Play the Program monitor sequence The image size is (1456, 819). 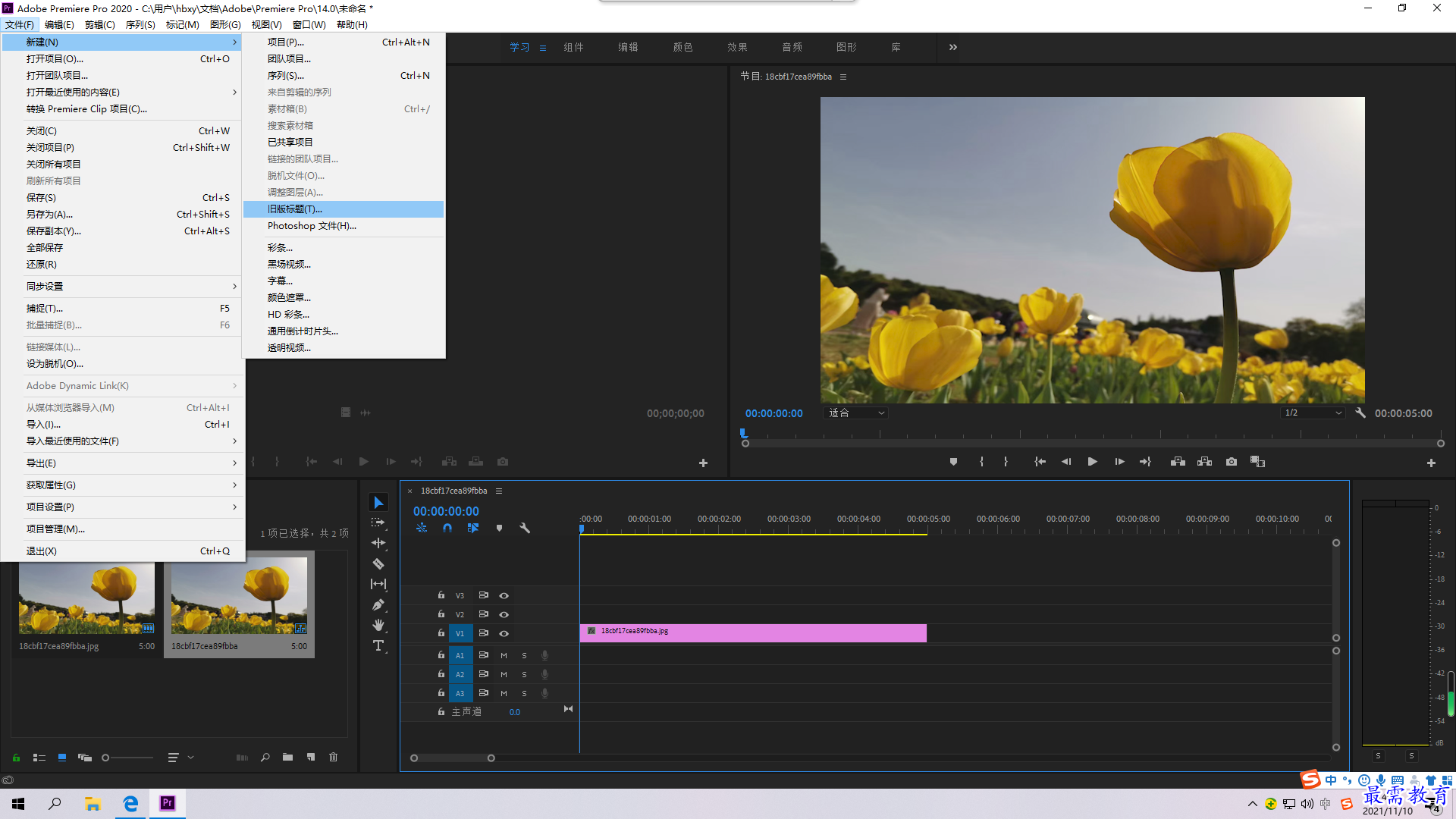[1092, 462]
